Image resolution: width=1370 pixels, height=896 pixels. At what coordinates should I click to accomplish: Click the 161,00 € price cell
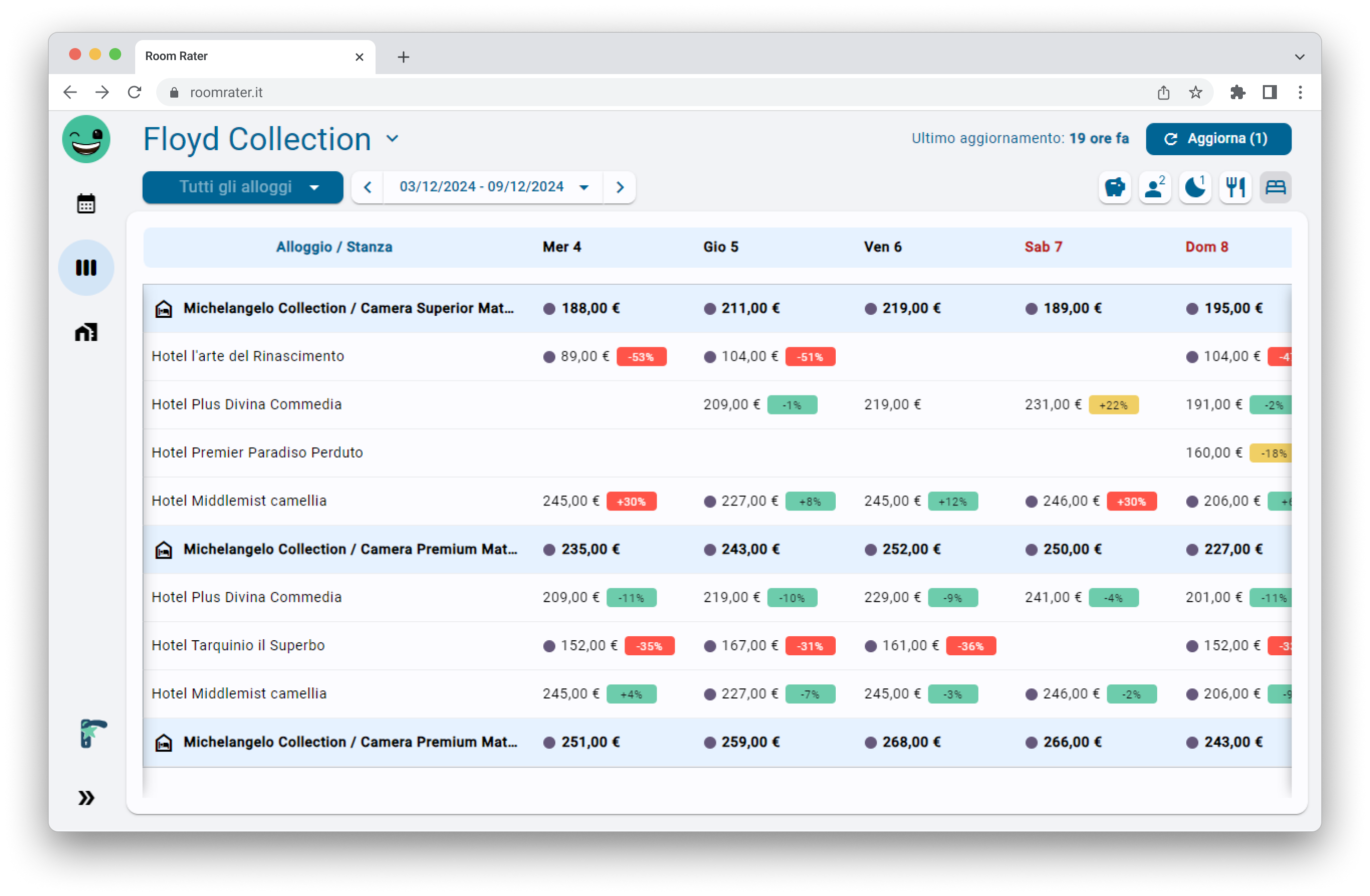click(911, 646)
